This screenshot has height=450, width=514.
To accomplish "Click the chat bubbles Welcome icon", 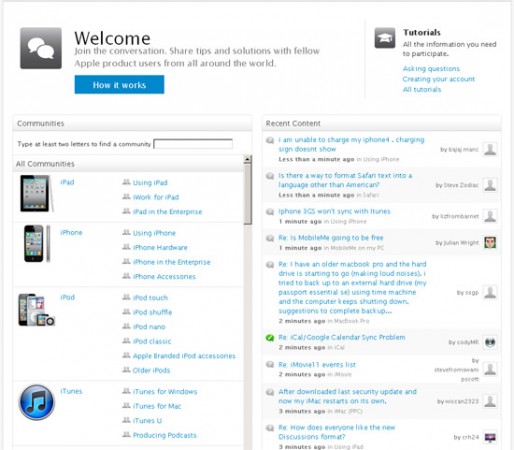I will pos(41,48).
